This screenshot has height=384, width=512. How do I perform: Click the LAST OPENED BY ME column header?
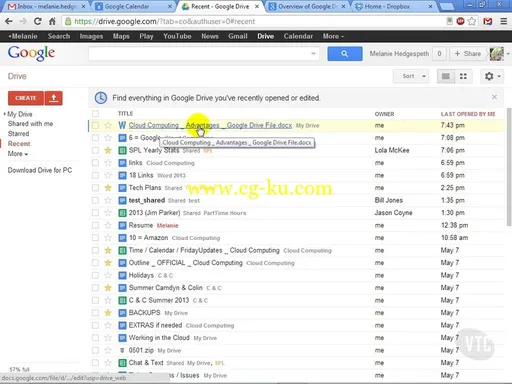468,114
